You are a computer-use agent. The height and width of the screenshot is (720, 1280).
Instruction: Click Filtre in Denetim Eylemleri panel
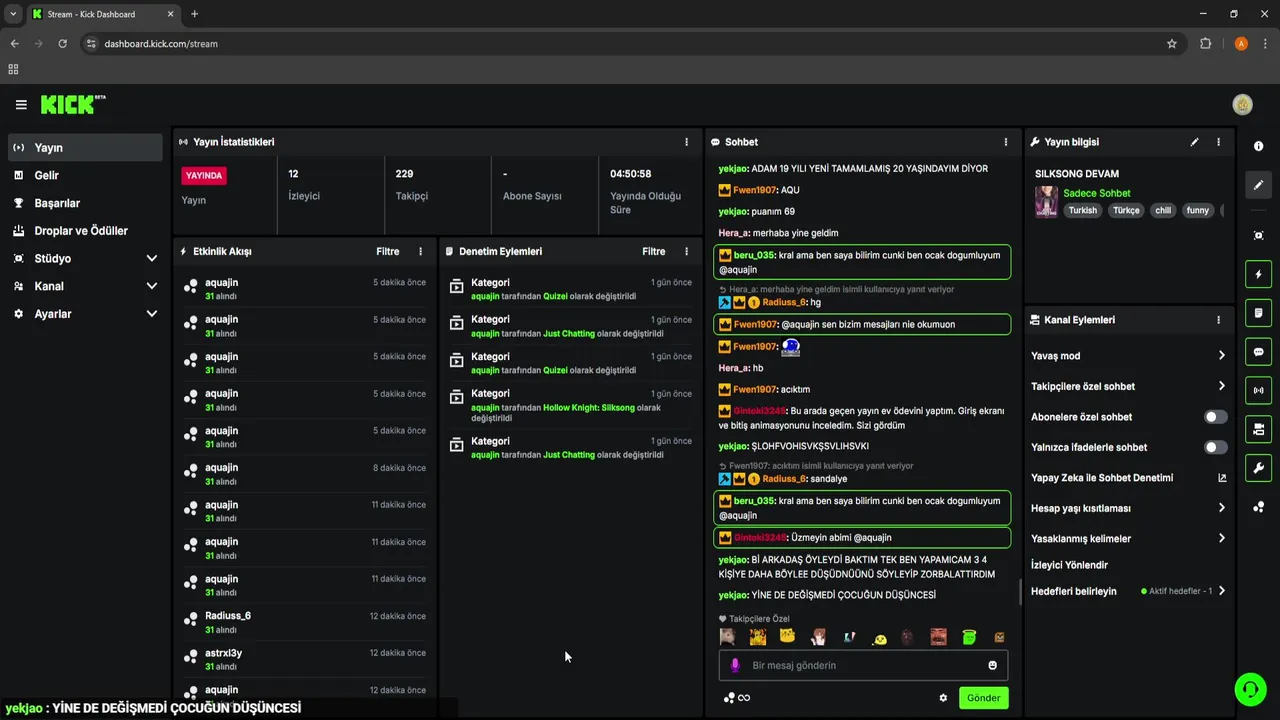click(653, 252)
